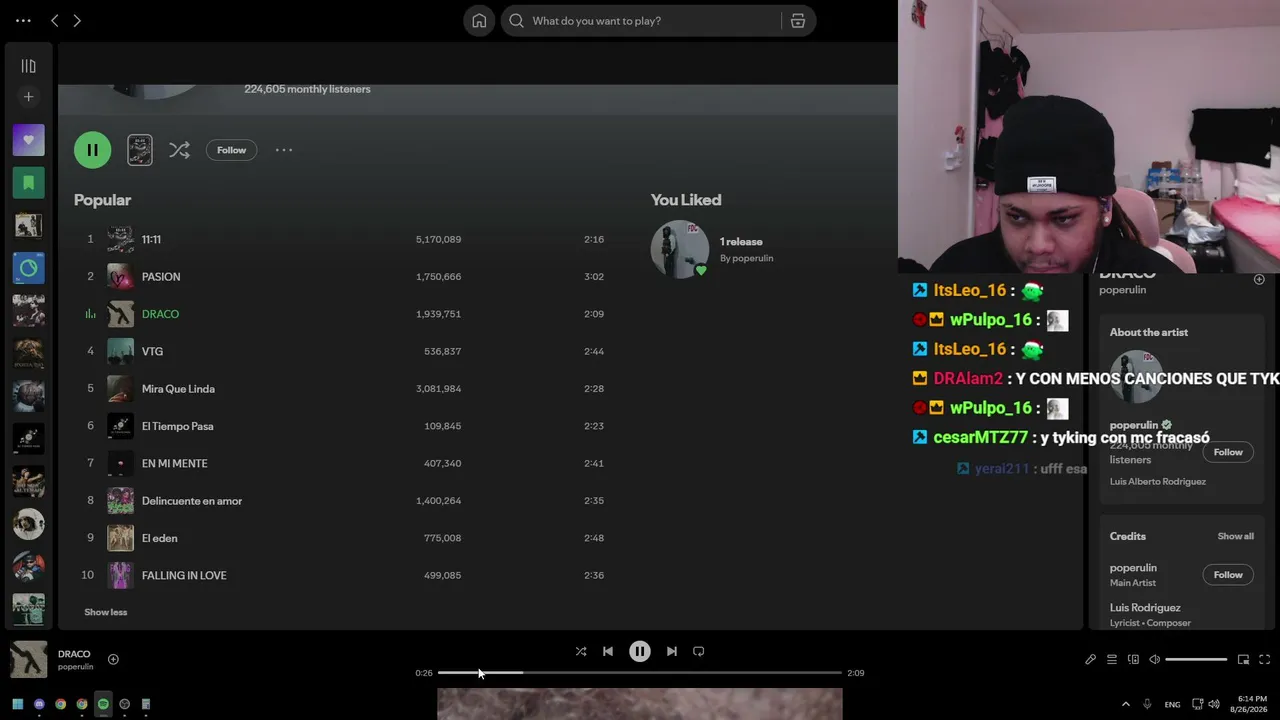Follow poperulin in About the artist card
Viewport: 1280px width, 720px height.
pyautogui.click(x=1228, y=452)
